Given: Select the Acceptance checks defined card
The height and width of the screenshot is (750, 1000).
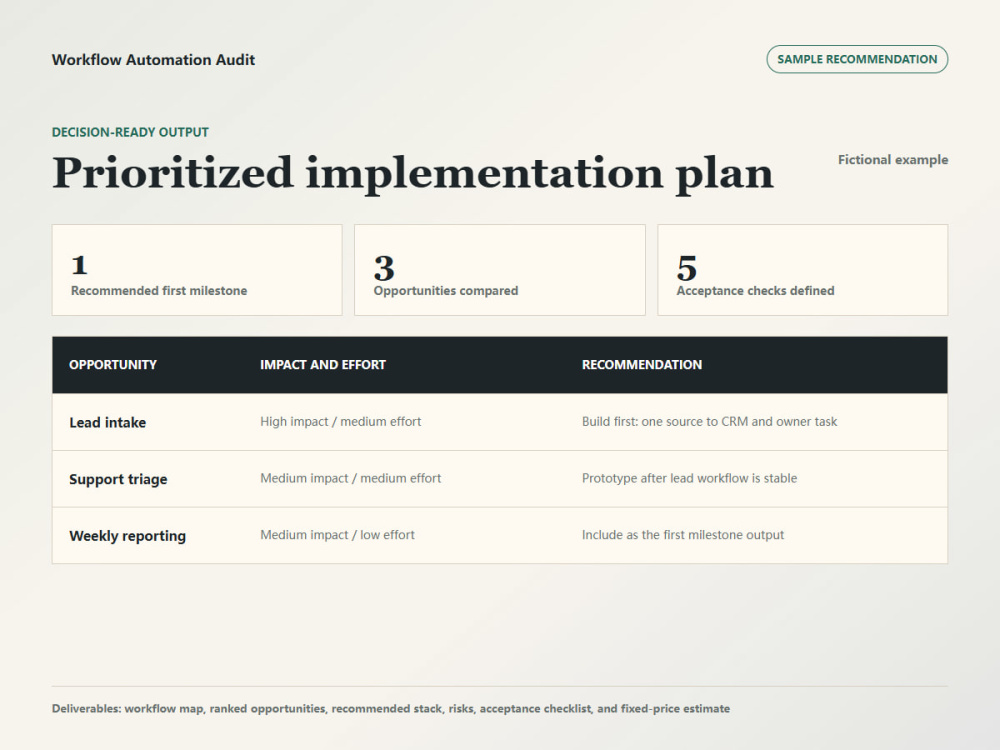Looking at the screenshot, I should 803,270.
